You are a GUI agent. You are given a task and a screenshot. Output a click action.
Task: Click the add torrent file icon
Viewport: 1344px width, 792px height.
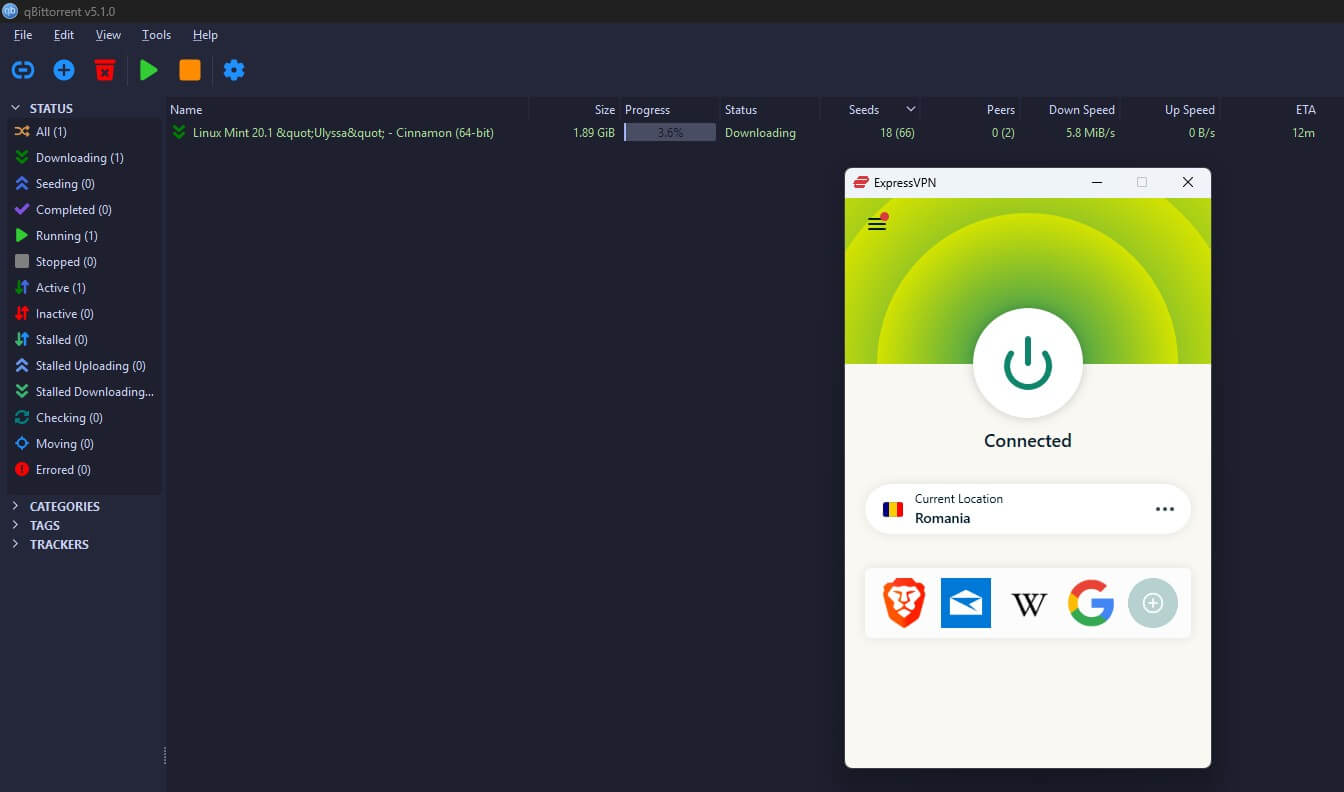[x=63, y=70]
